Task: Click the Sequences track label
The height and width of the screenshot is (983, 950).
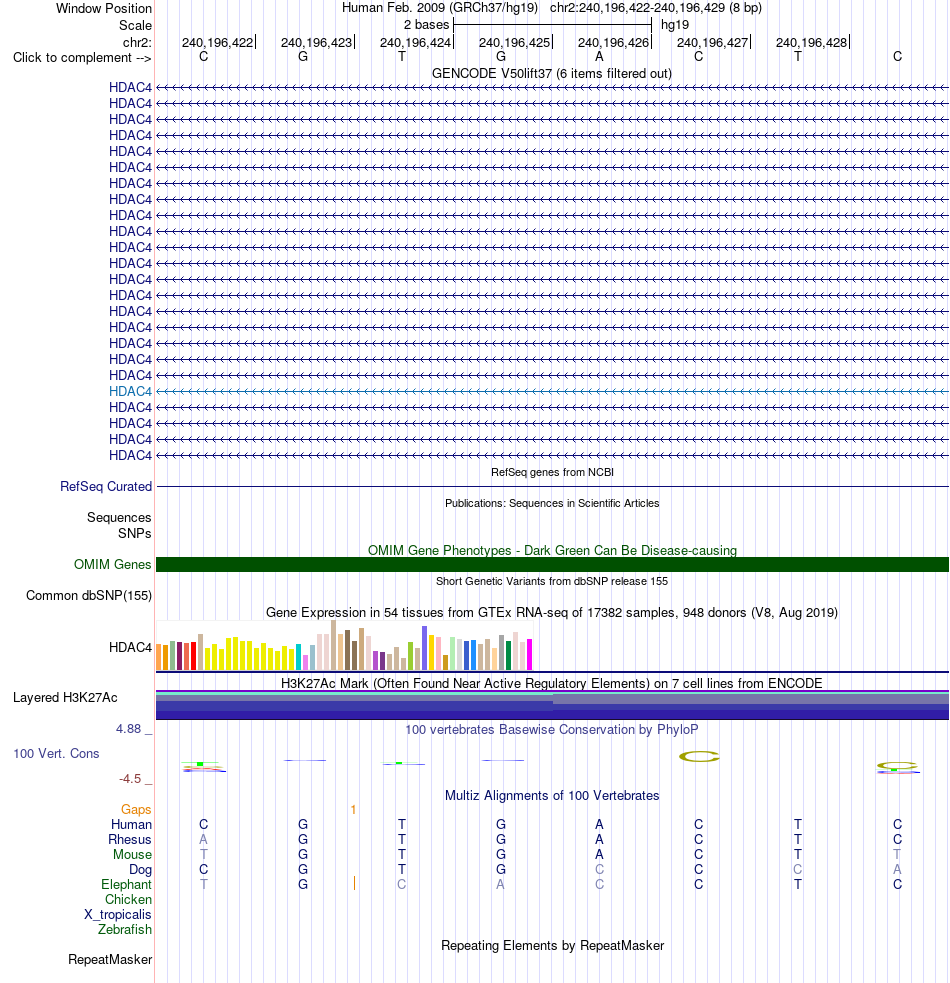Action: coord(119,518)
